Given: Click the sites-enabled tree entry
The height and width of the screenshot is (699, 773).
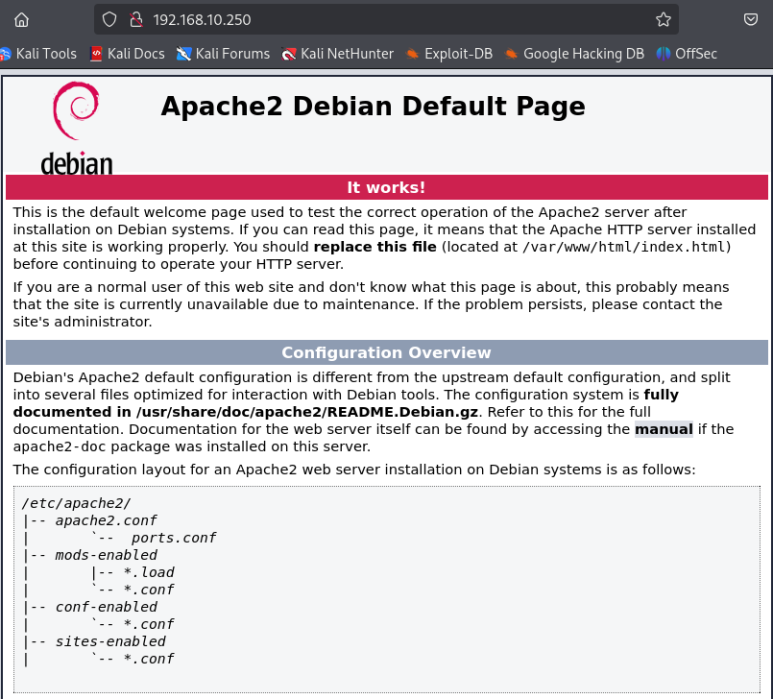Looking at the screenshot, I should coord(110,641).
